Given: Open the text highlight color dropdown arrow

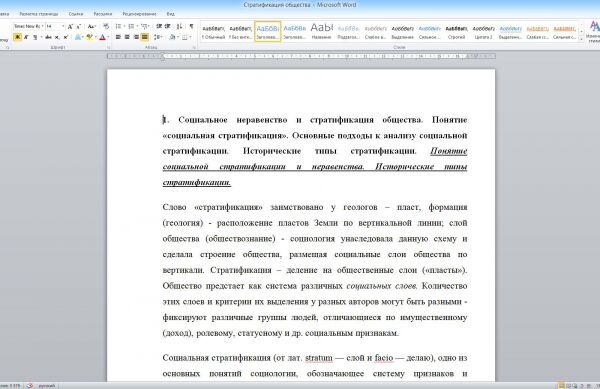Looking at the screenshot, I should tap(96, 37).
